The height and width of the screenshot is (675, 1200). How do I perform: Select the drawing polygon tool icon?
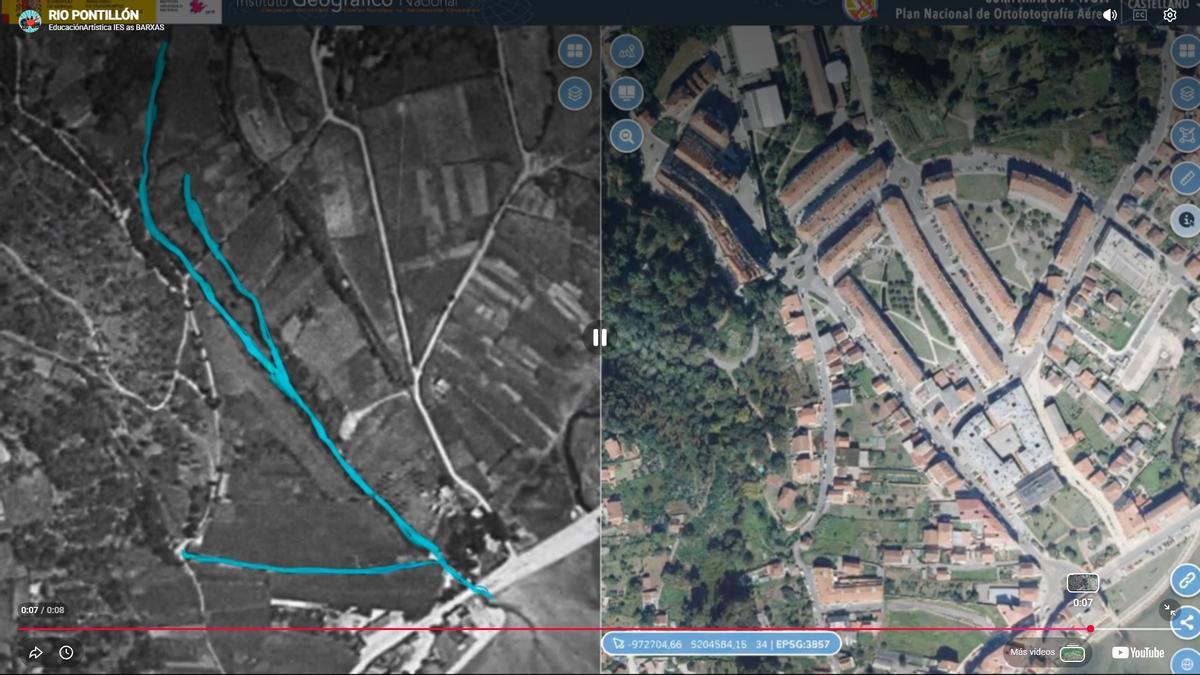pyautogui.click(x=1186, y=136)
